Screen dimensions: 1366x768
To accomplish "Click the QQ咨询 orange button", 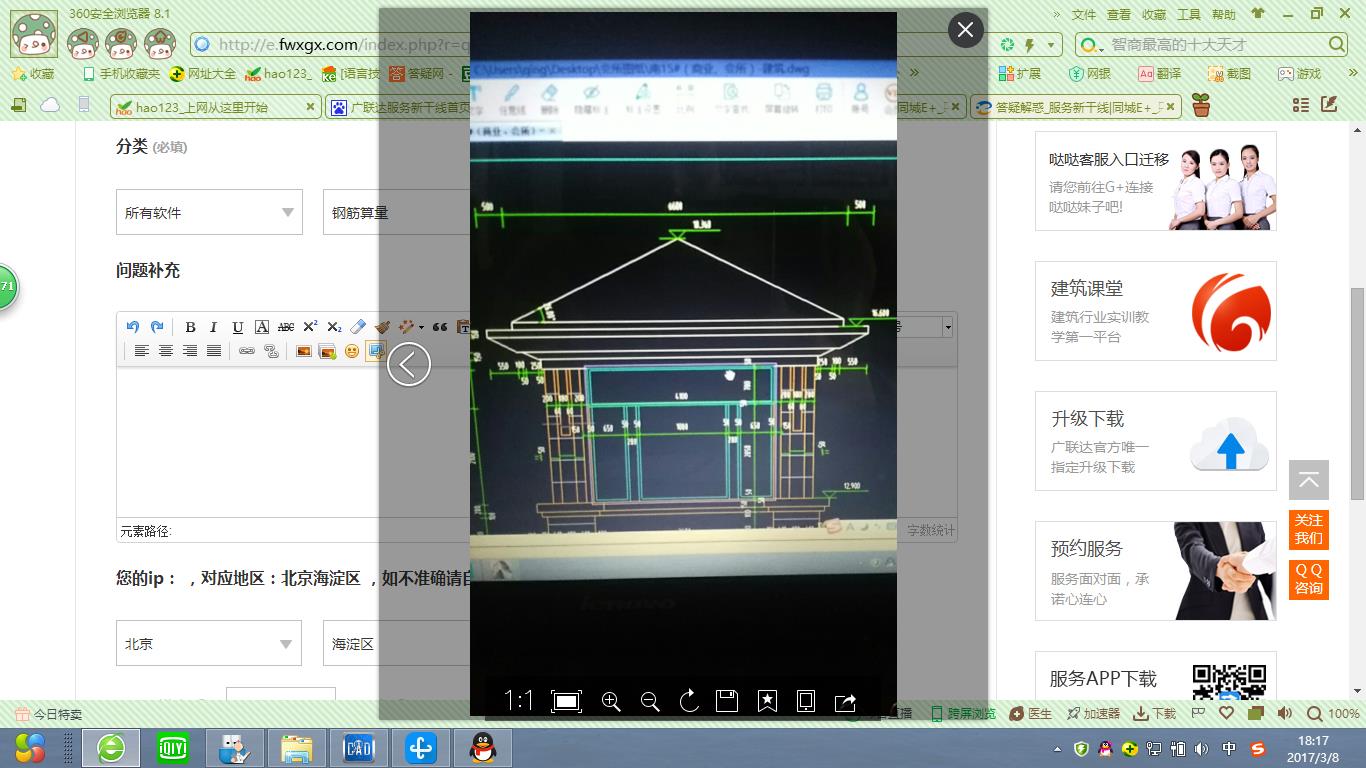I will pyautogui.click(x=1309, y=579).
